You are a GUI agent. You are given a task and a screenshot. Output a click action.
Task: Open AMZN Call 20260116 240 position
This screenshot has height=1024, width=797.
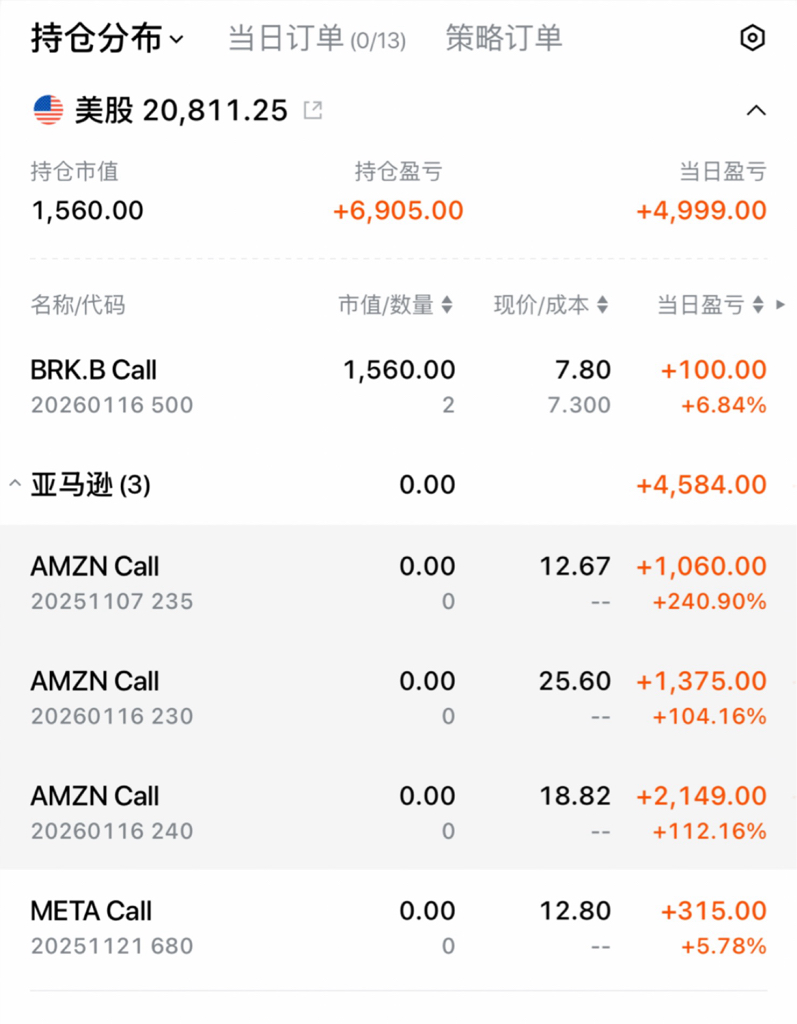[398, 812]
